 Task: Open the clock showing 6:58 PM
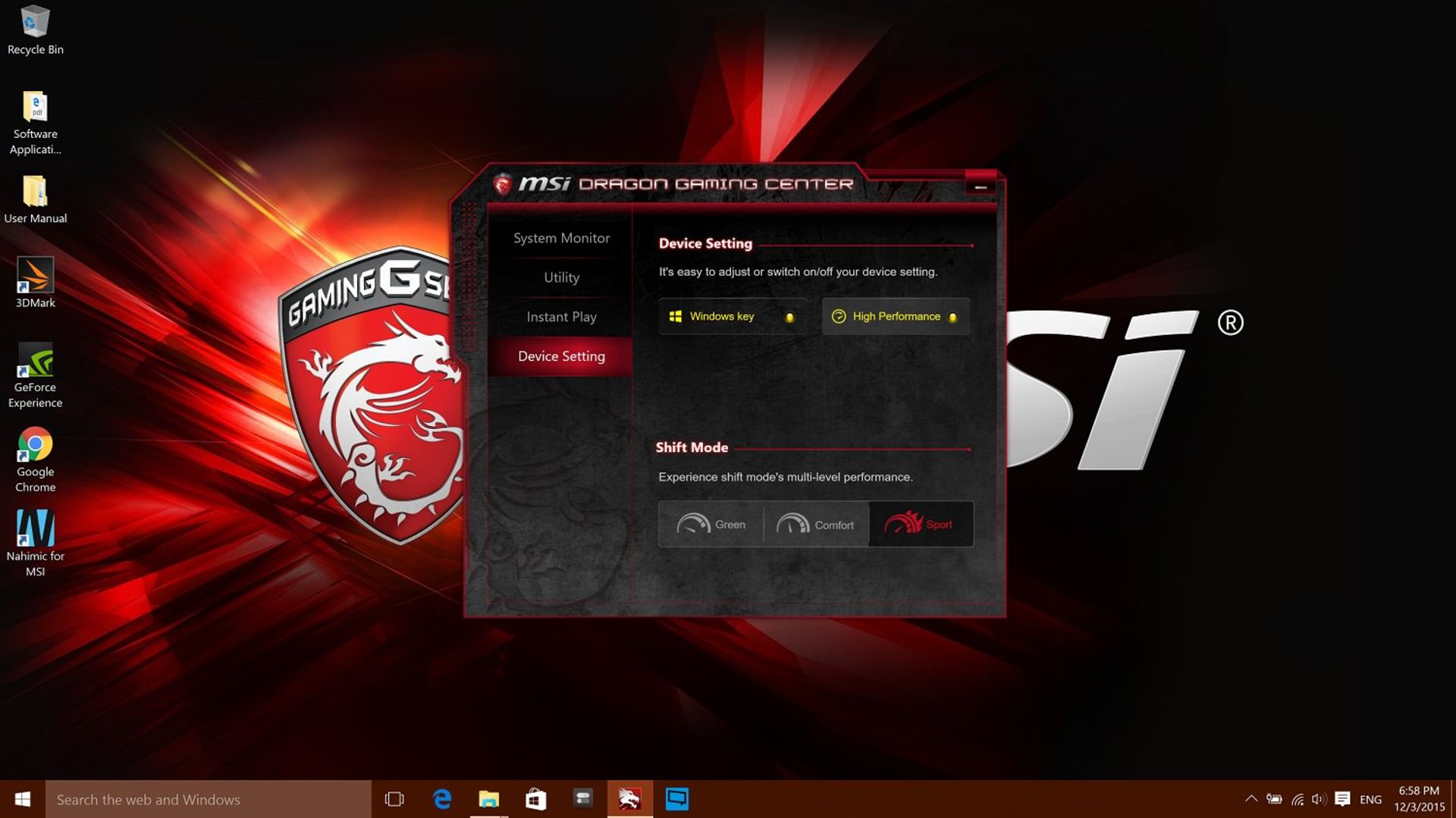[1419, 799]
